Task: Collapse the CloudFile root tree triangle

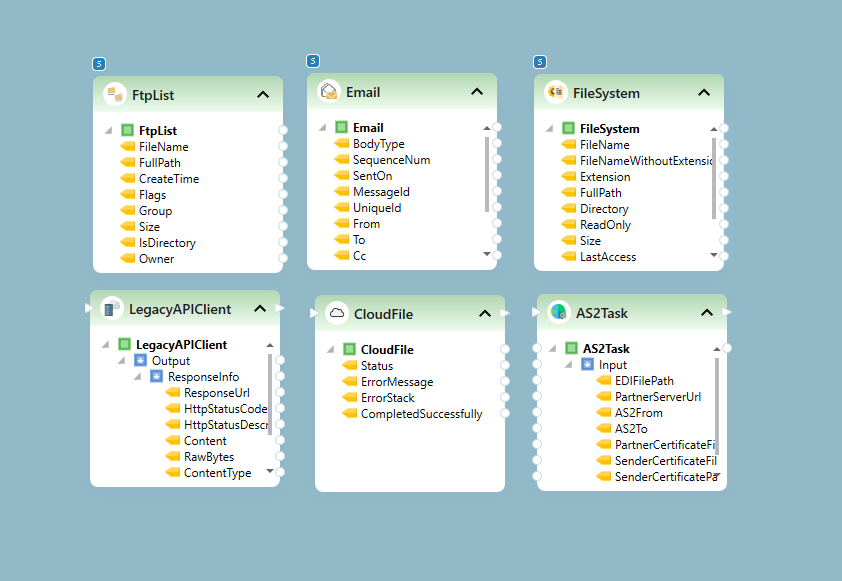Action: pyautogui.click(x=331, y=350)
